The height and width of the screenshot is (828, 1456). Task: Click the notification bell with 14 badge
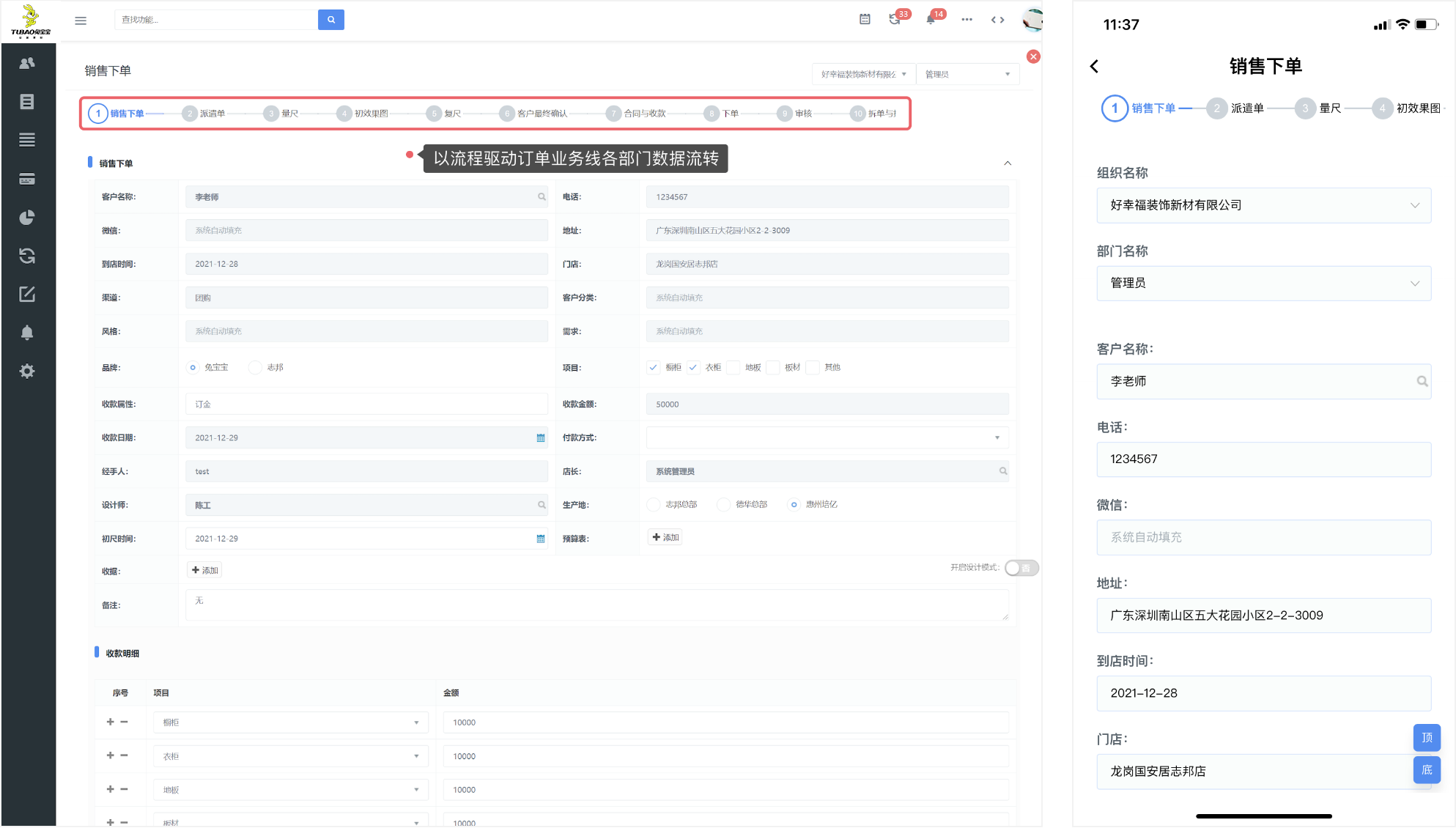click(931, 20)
